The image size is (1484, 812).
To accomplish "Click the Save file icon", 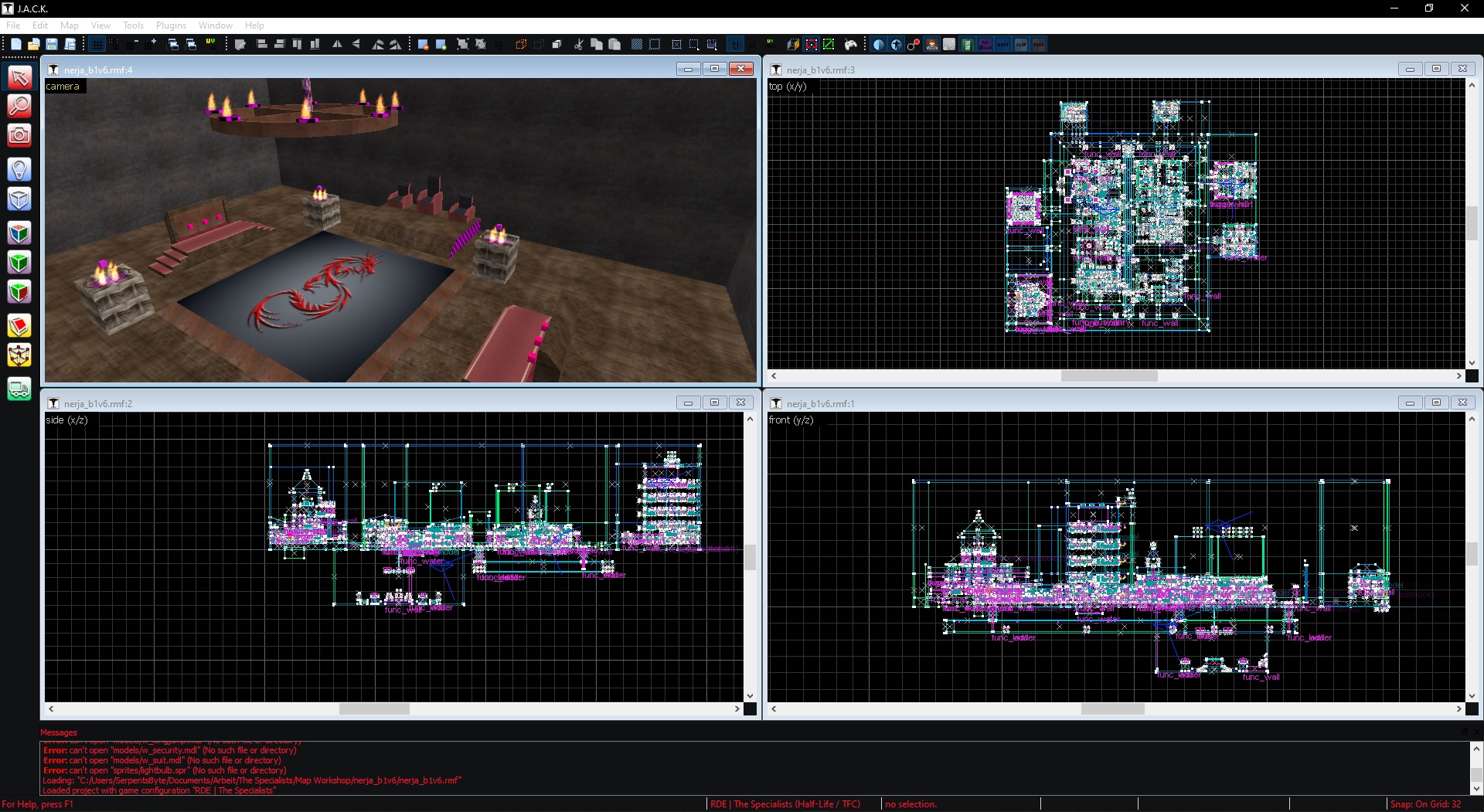I will click(52, 45).
